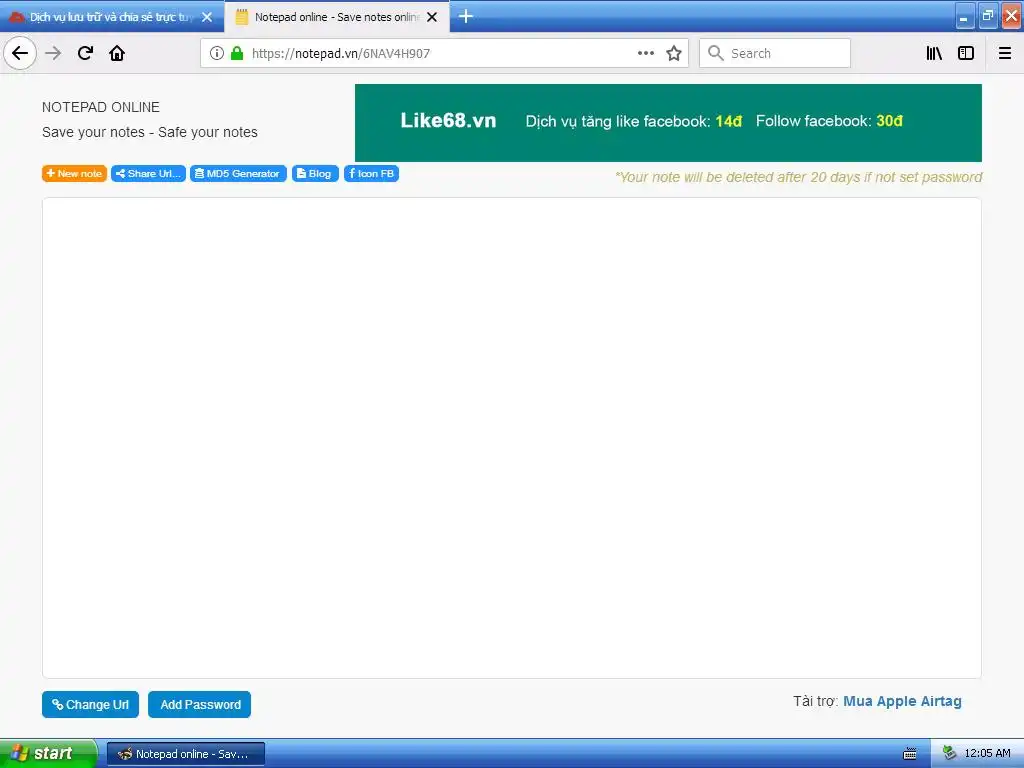Click inside the empty note text area

point(511,438)
